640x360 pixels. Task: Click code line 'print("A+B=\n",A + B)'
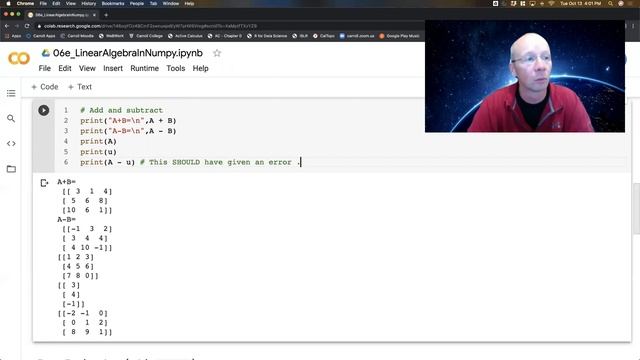coord(128,121)
